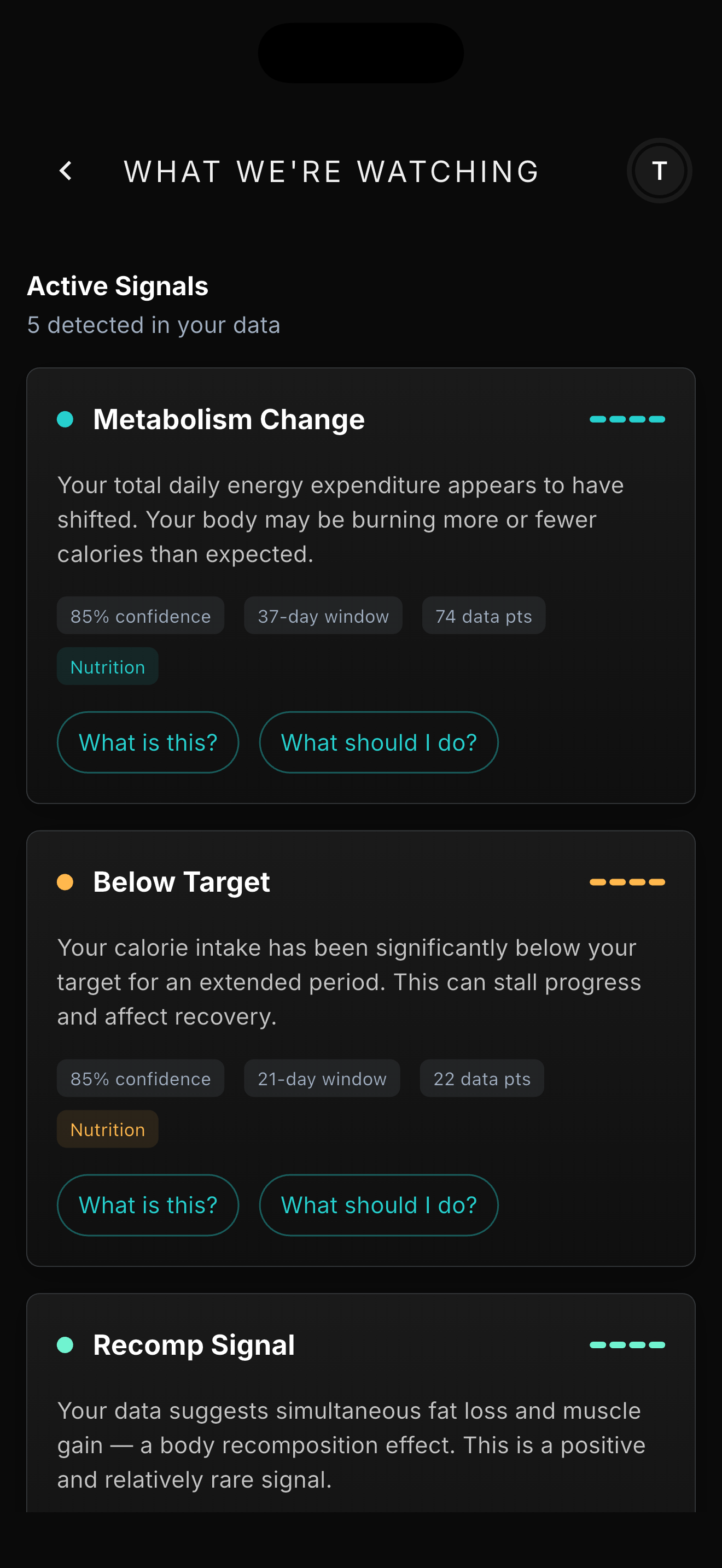Open the Recomp Signal card title
This screenshot has width=722, height=1568.
click(194, 1344)
